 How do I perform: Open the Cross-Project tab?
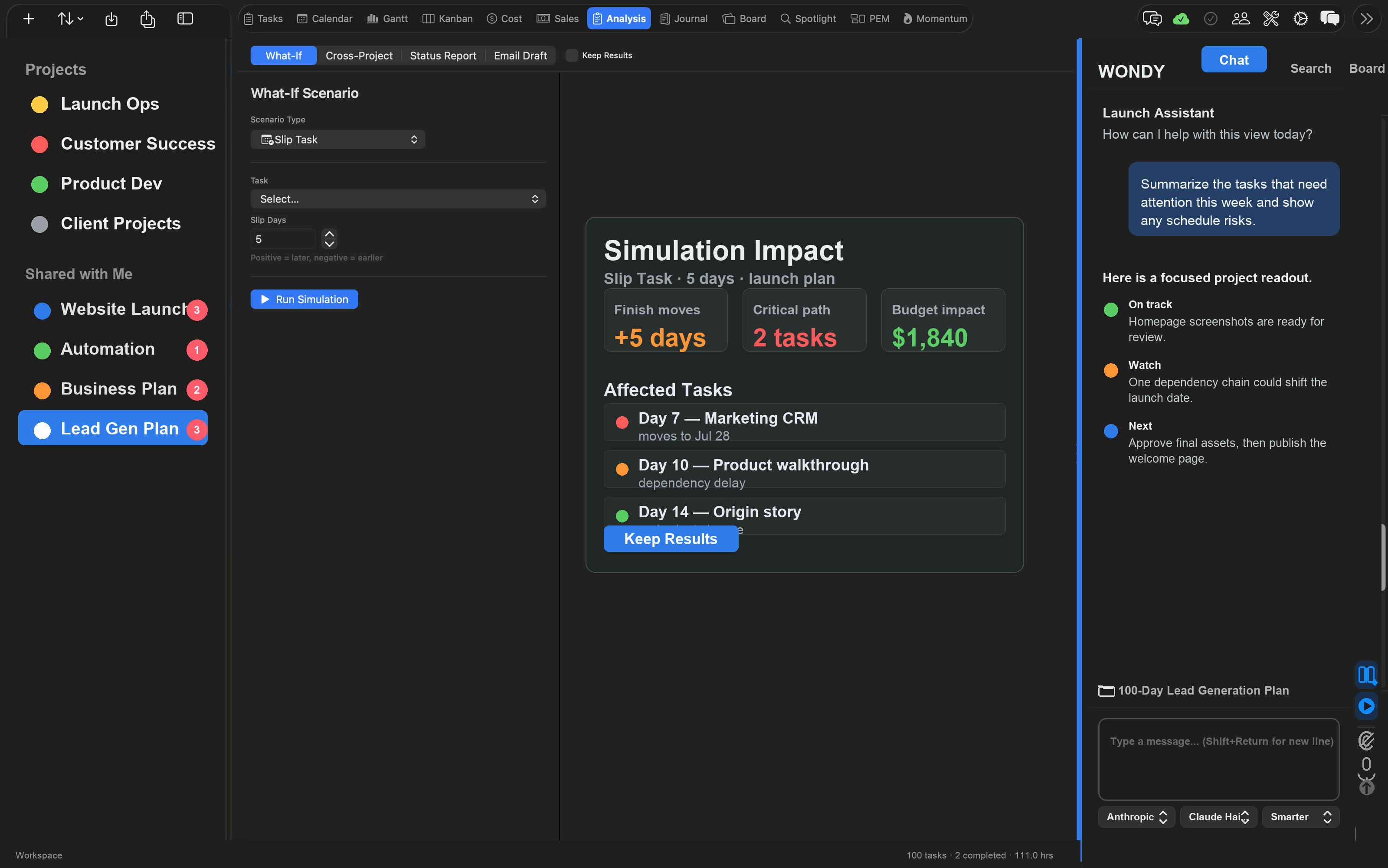pos(359,55)
